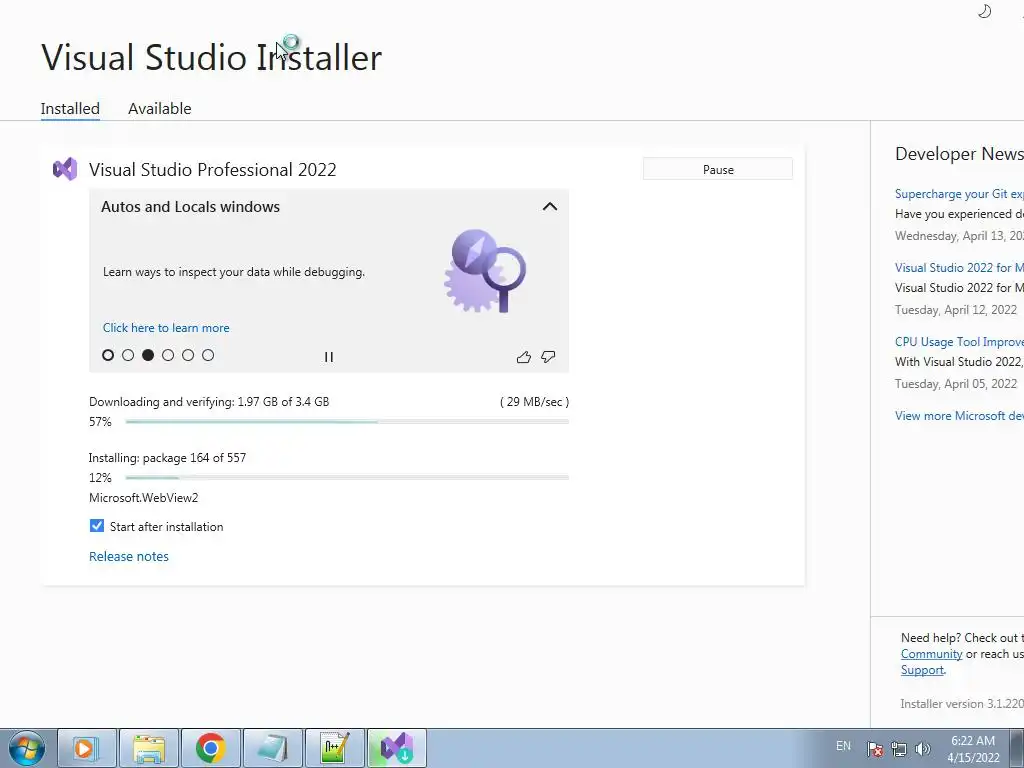Viewport: 1024px width, 768px height.
Task: Click Installing package 164 of 557 text
Action: click(167, 458)
